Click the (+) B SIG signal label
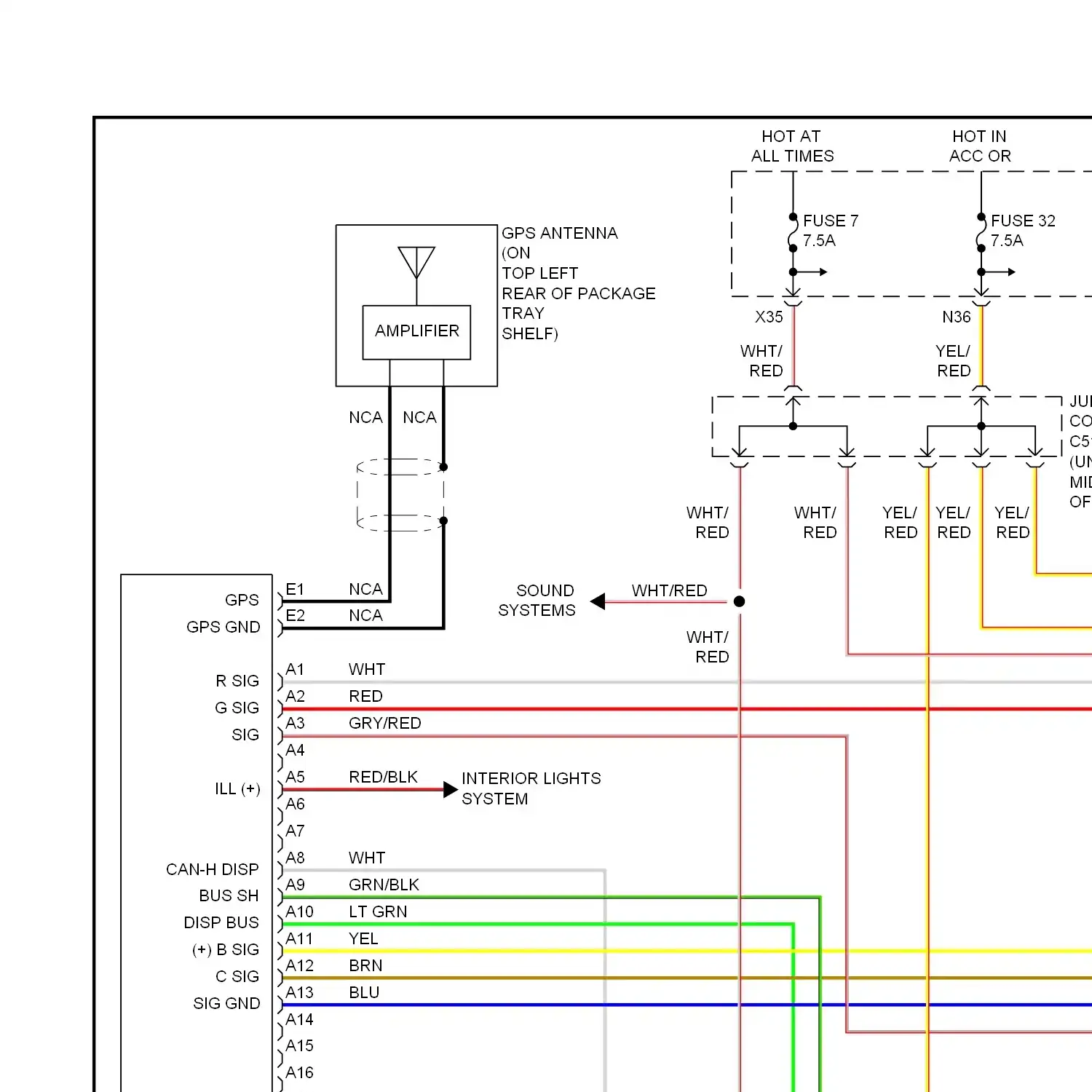1092x1092 pixels. pyautogui.click(x=226, y=950)
